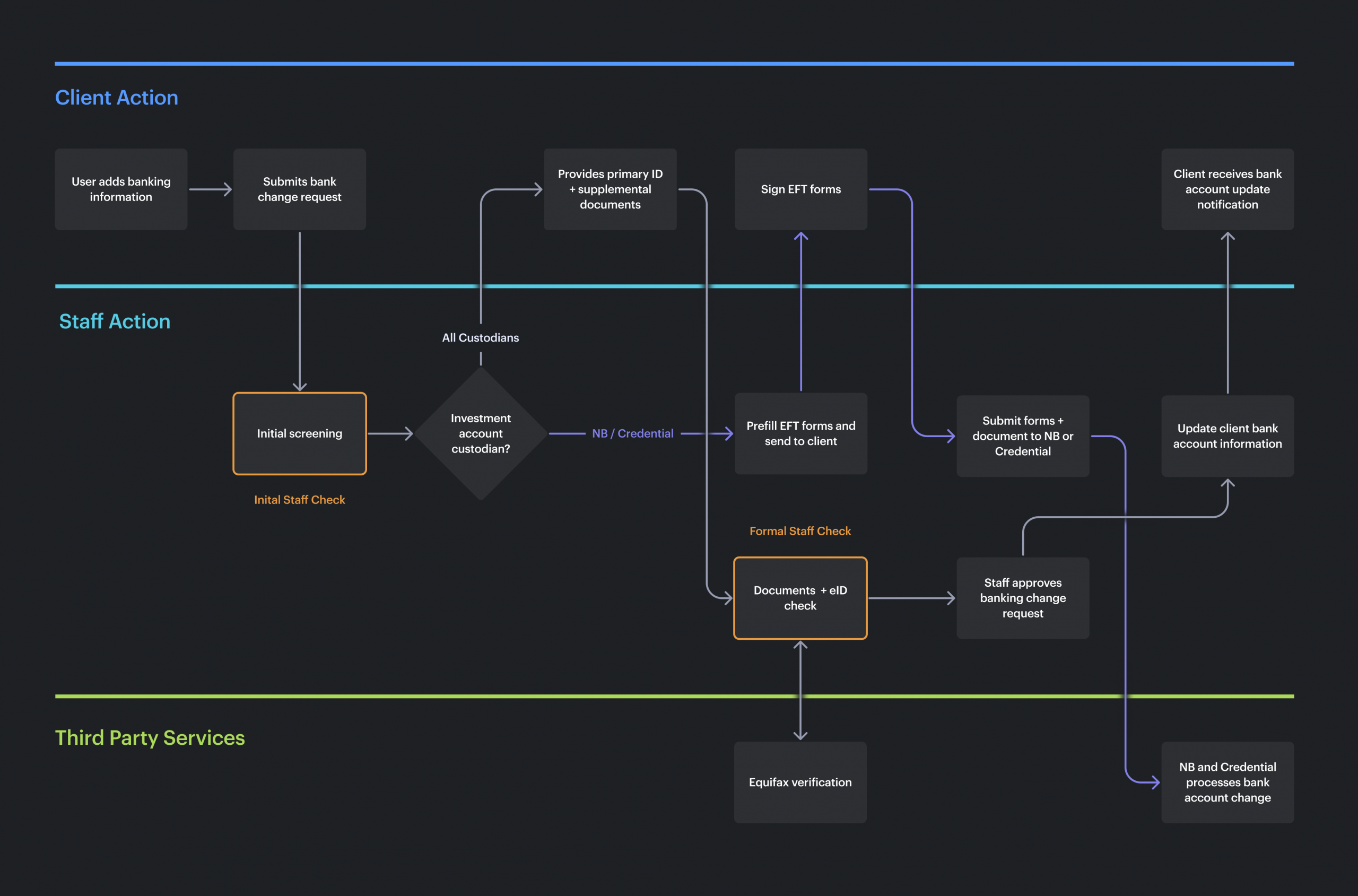Select the Initial screening node
Image resolution: width=1358 pixels, height=896 pixels.
point(299,433)
